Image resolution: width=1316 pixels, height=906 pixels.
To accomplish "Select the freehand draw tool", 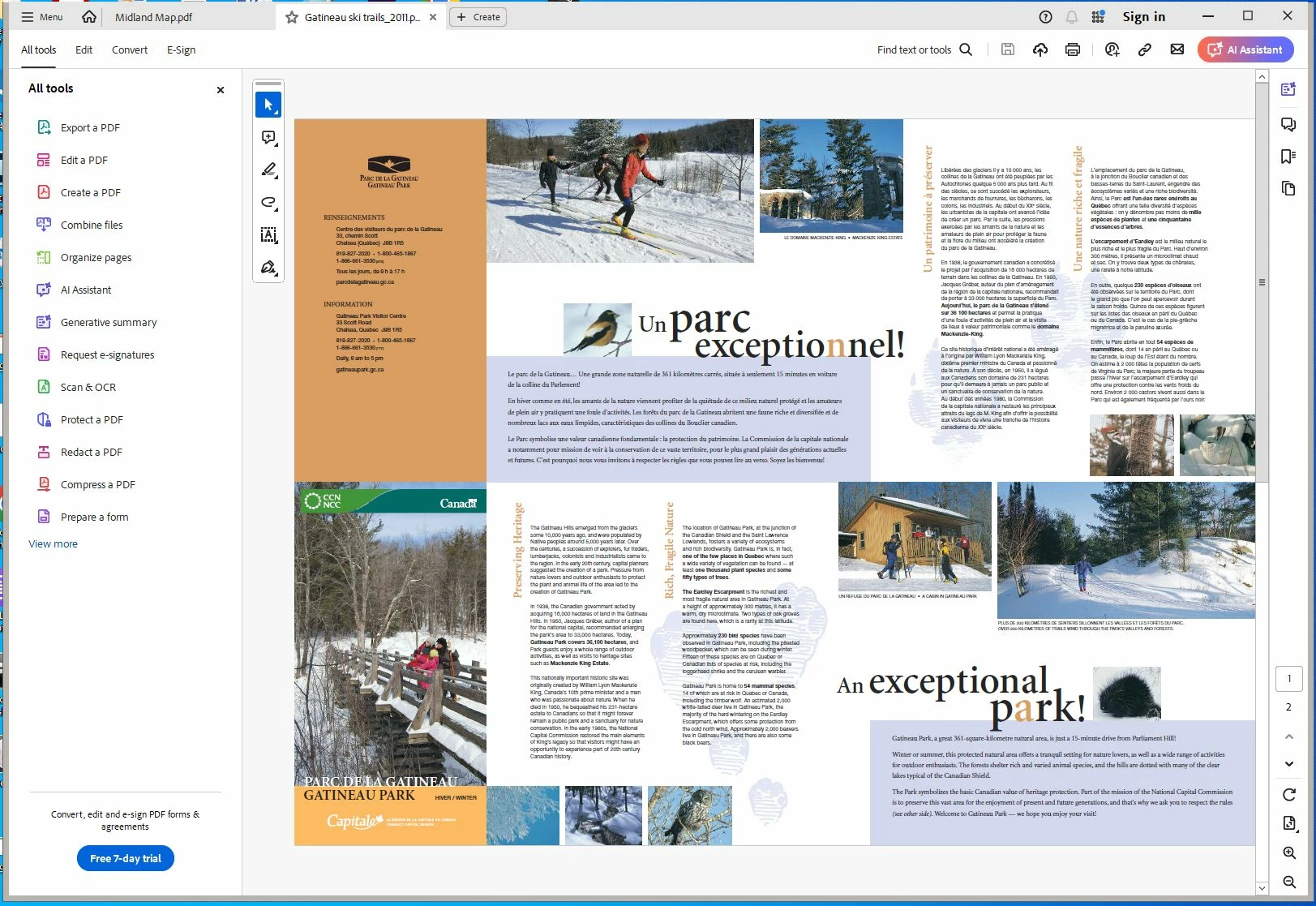I will coord(268,202).
